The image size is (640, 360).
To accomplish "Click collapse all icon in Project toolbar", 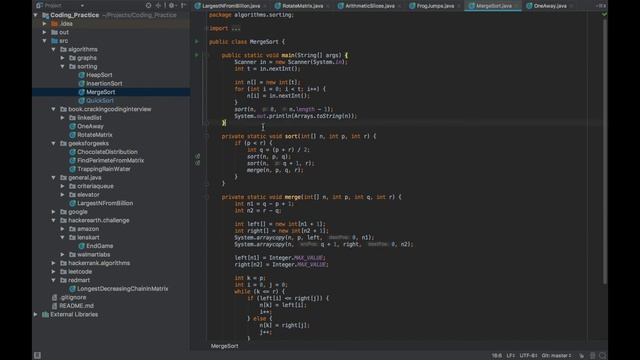I will pos(158,6).
